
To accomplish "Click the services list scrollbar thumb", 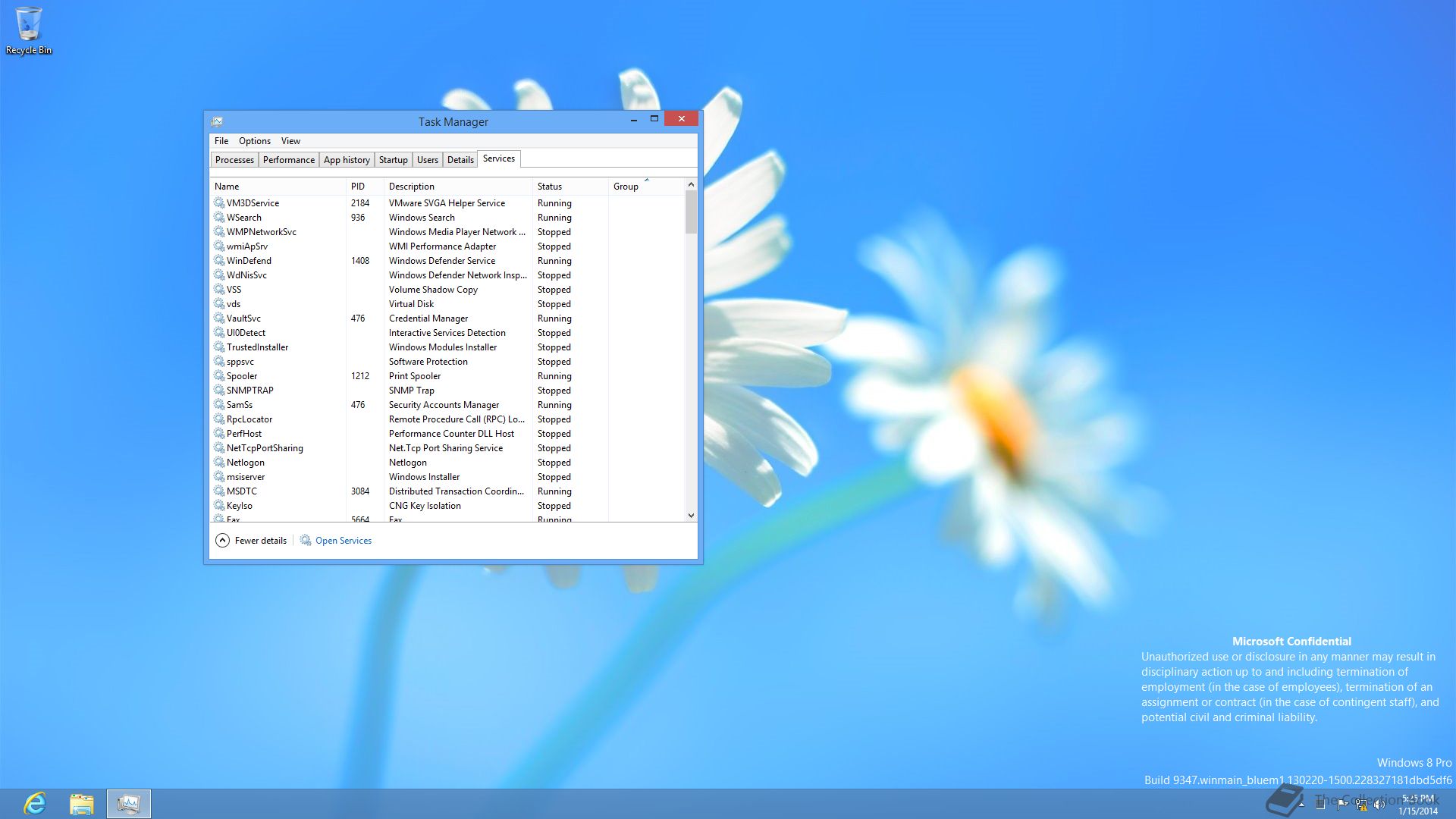I will pyautogui.click(x=691, y=212).
